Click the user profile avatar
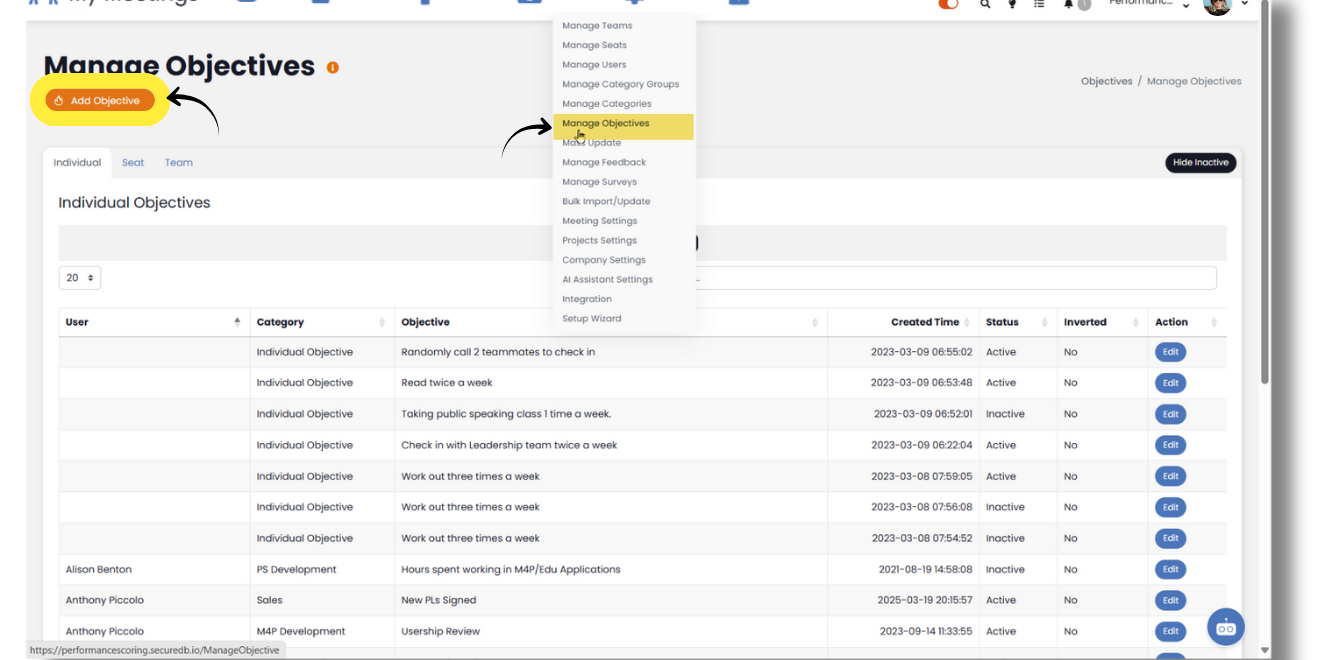This screenshot has height=660, width=1320. pos(1217,6)
